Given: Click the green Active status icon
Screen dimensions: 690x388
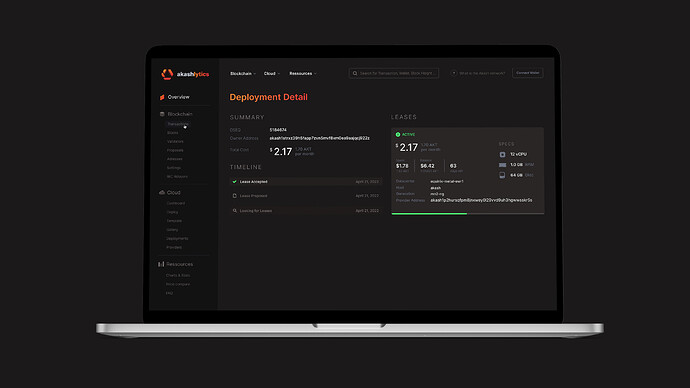Looking at the screenshot, I should click(x=398, y=135).
